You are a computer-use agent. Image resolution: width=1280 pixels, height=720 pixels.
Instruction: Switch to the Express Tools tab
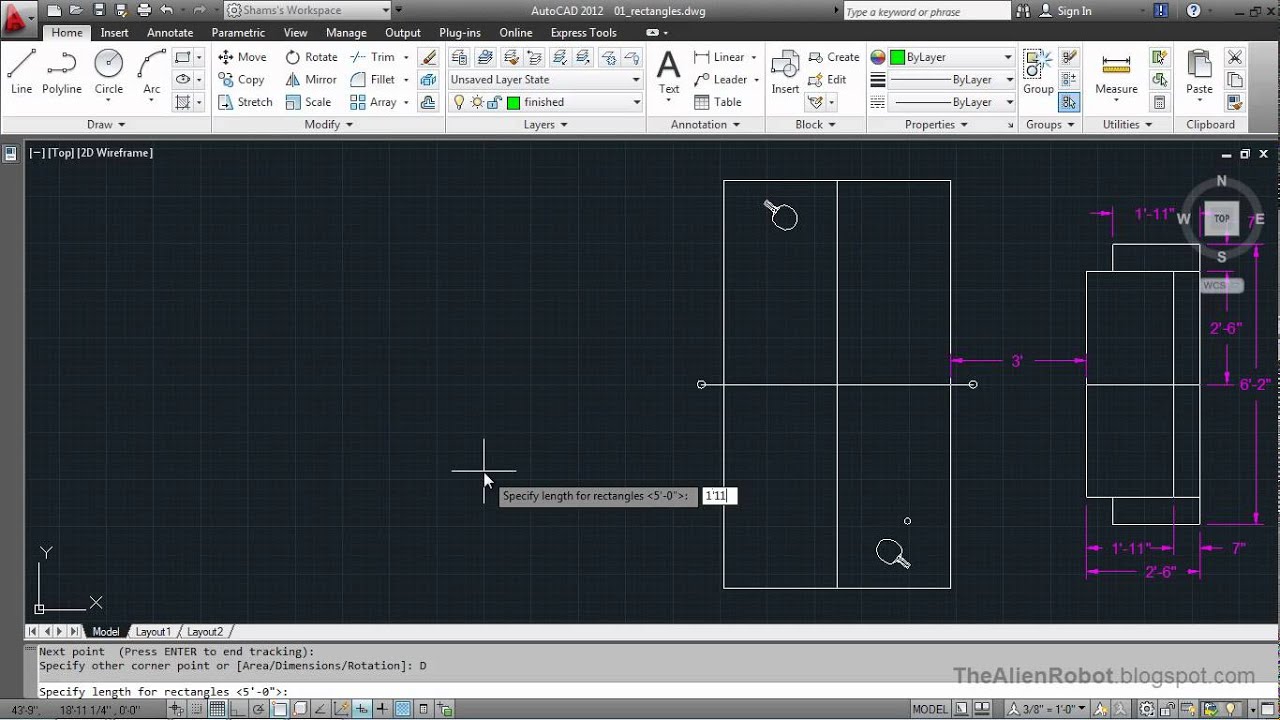pyautogui.click(x=583, y=33)
